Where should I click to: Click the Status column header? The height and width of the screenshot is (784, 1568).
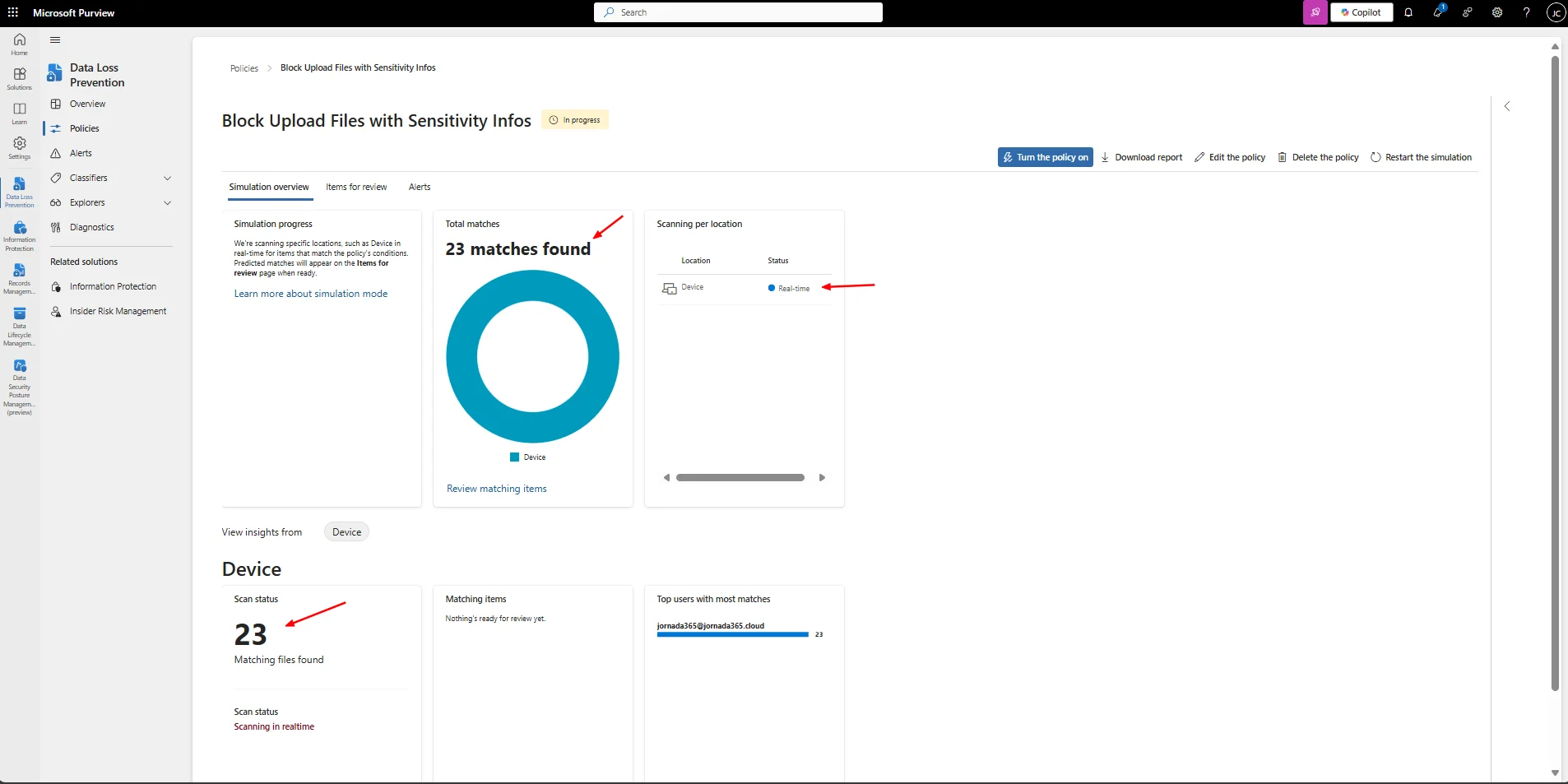click(x=778, y=261)
